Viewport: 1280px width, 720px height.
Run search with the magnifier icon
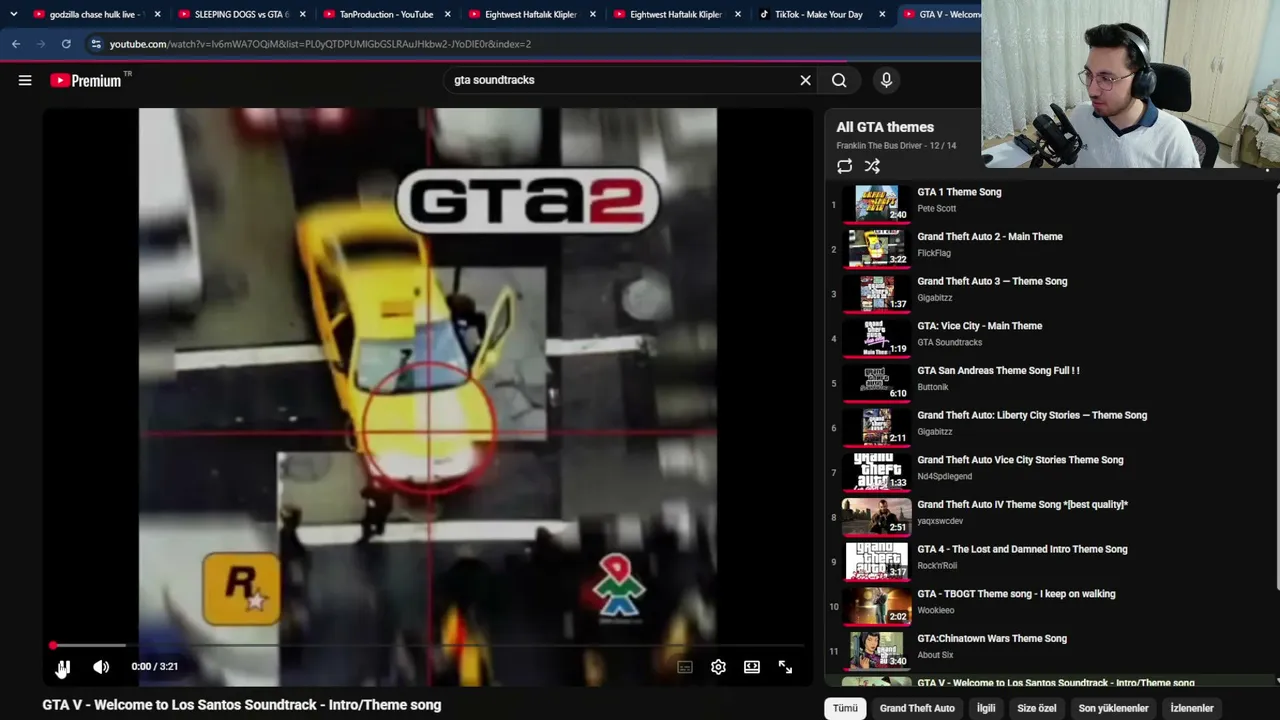839,80
